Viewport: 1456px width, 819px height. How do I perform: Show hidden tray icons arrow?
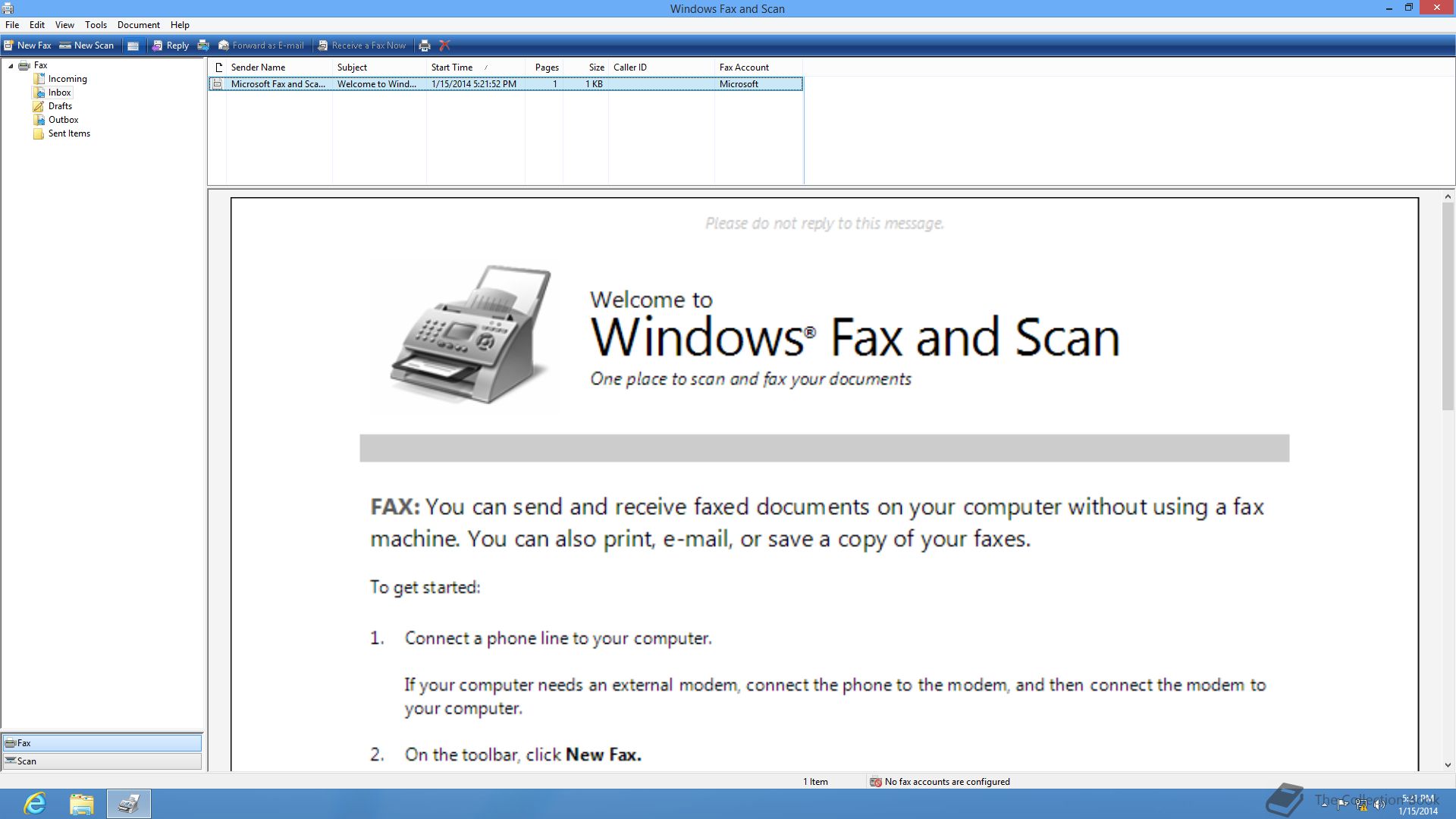(1324, 805)
